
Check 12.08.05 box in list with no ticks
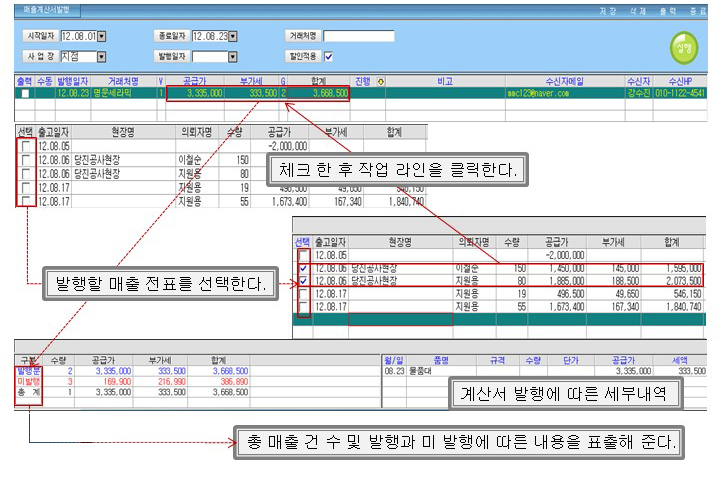[26, 146]
